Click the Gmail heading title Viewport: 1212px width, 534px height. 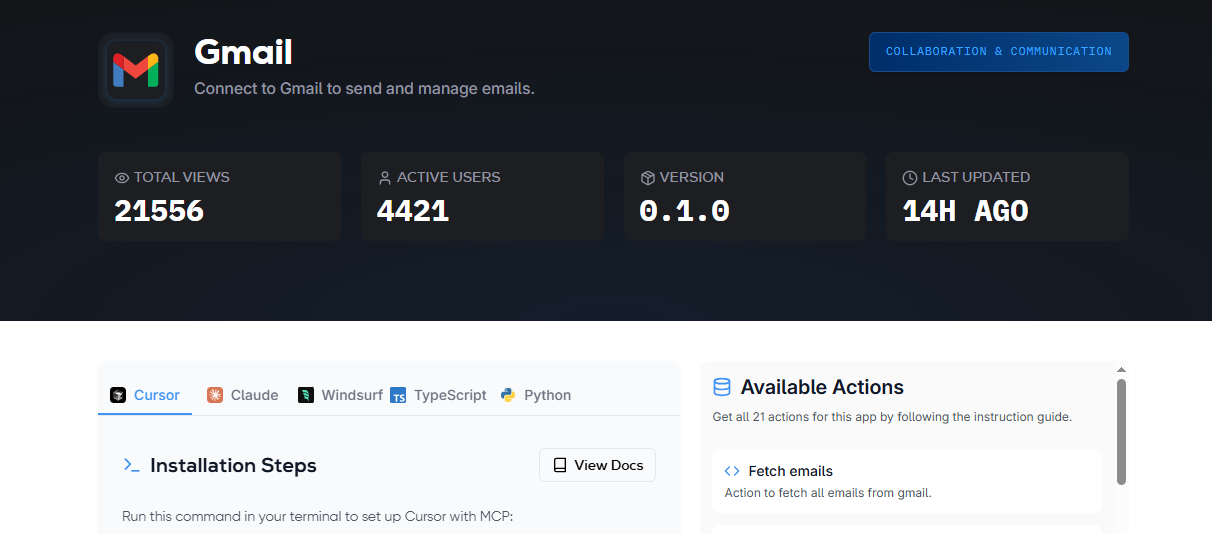[x=243, y=52]
